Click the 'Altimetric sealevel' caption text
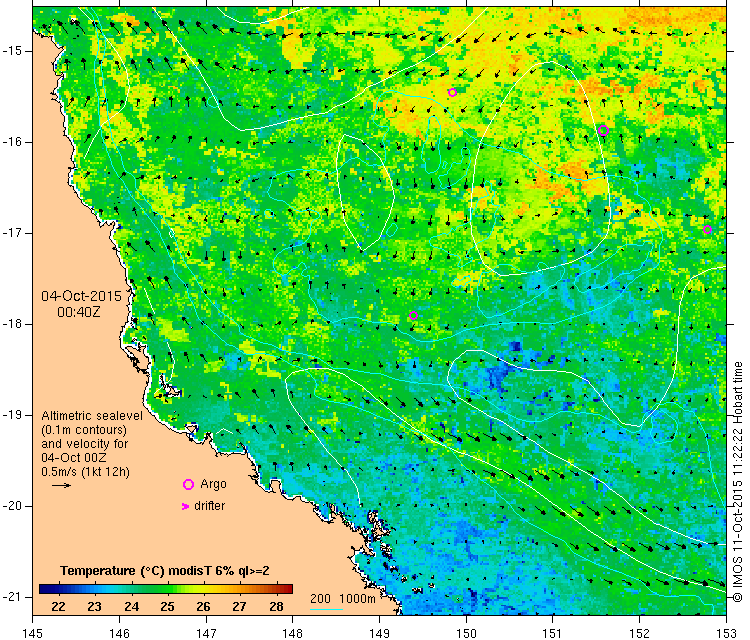This screenshot has width=750, height=640. point(92,416)
